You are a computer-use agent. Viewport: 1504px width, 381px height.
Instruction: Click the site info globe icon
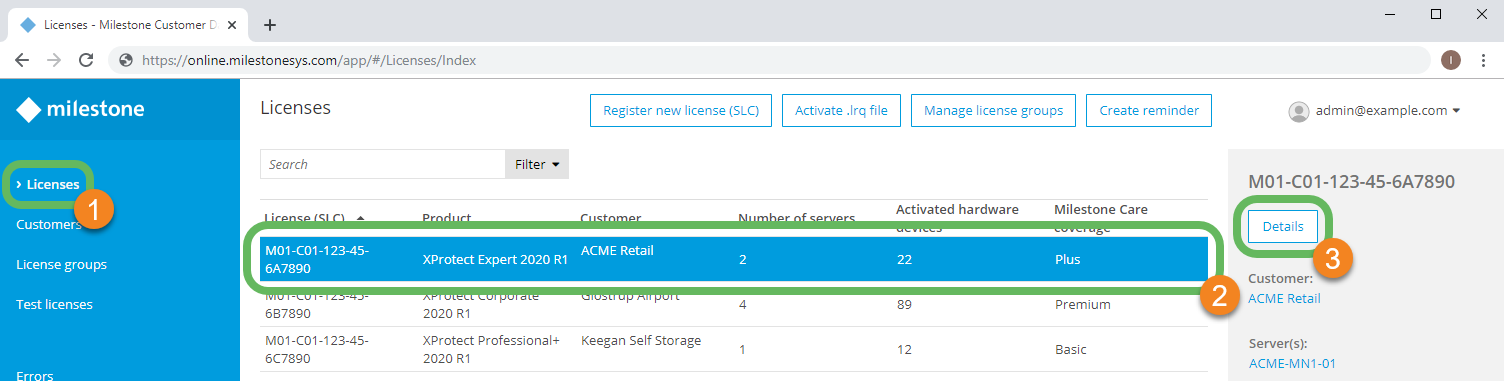pyautogui.click(x=126, y=60)
